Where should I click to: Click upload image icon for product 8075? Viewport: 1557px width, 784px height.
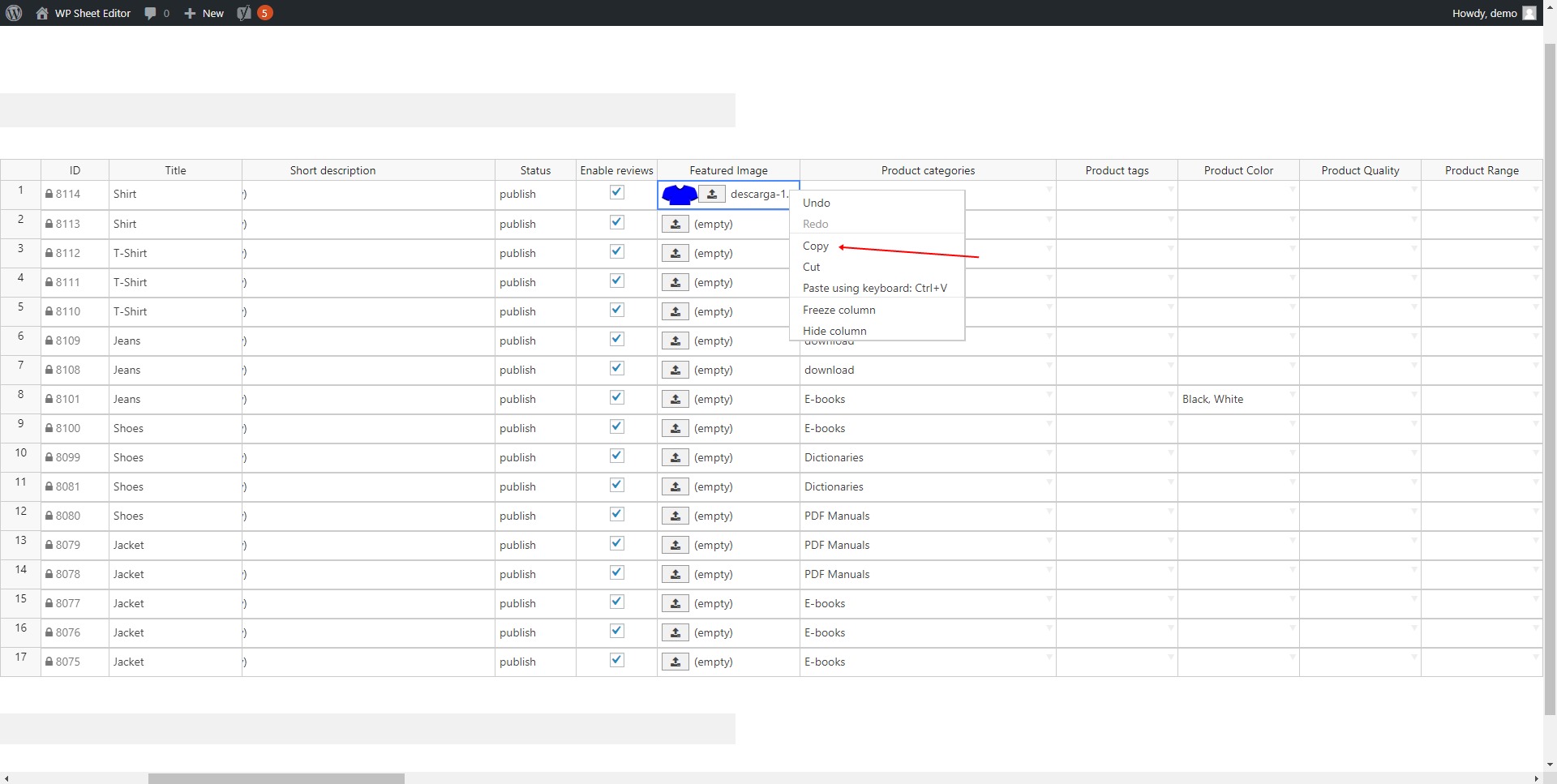[675, 662]
